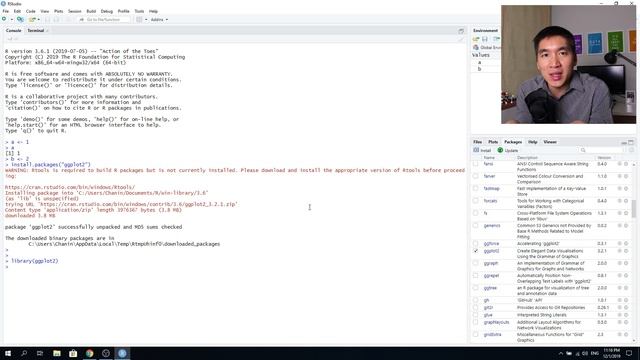Switch to the Help pane tab
This screenshot has width=640, height=360.
[533, 142]
